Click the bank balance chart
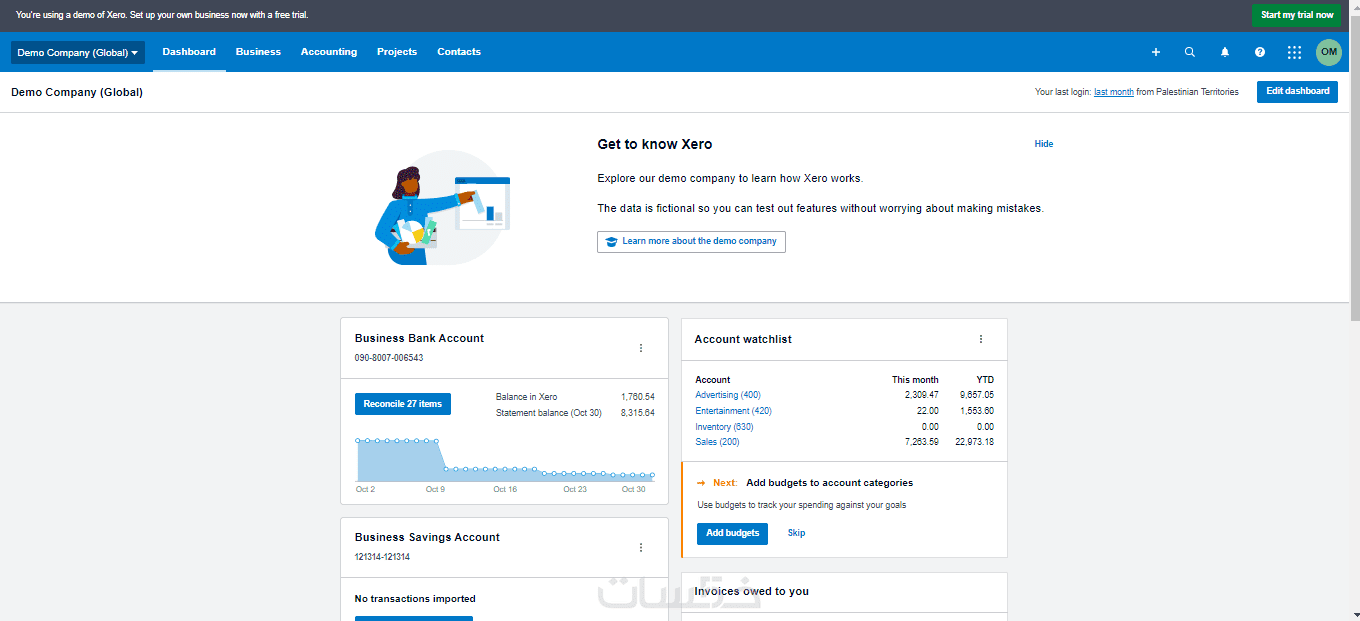The height and width of the screenshot is (621, 1360). tap(505, 459)
